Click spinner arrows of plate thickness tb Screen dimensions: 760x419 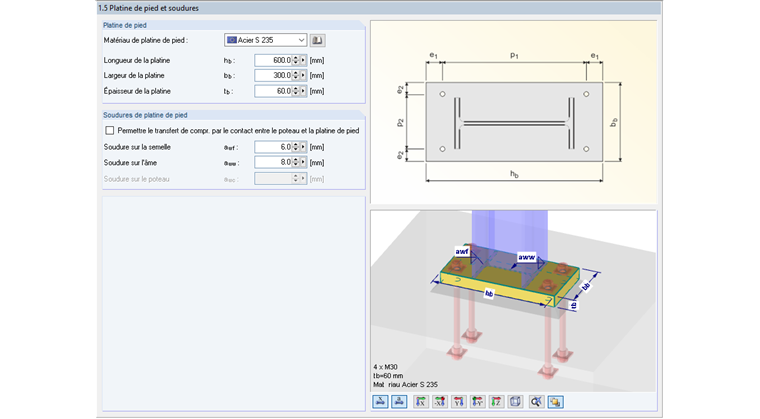[x=296, y=91]
